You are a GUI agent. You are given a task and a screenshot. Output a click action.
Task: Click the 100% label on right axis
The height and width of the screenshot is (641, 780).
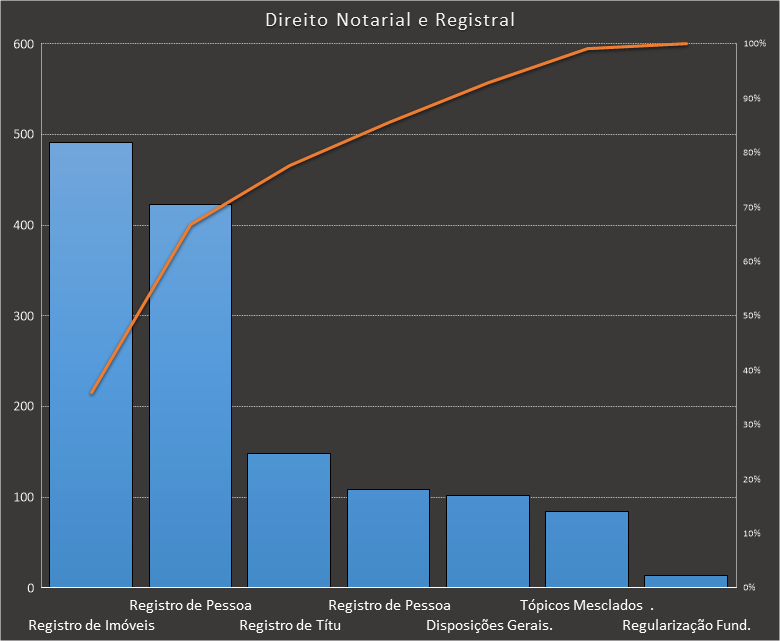[x=754, y=44]
